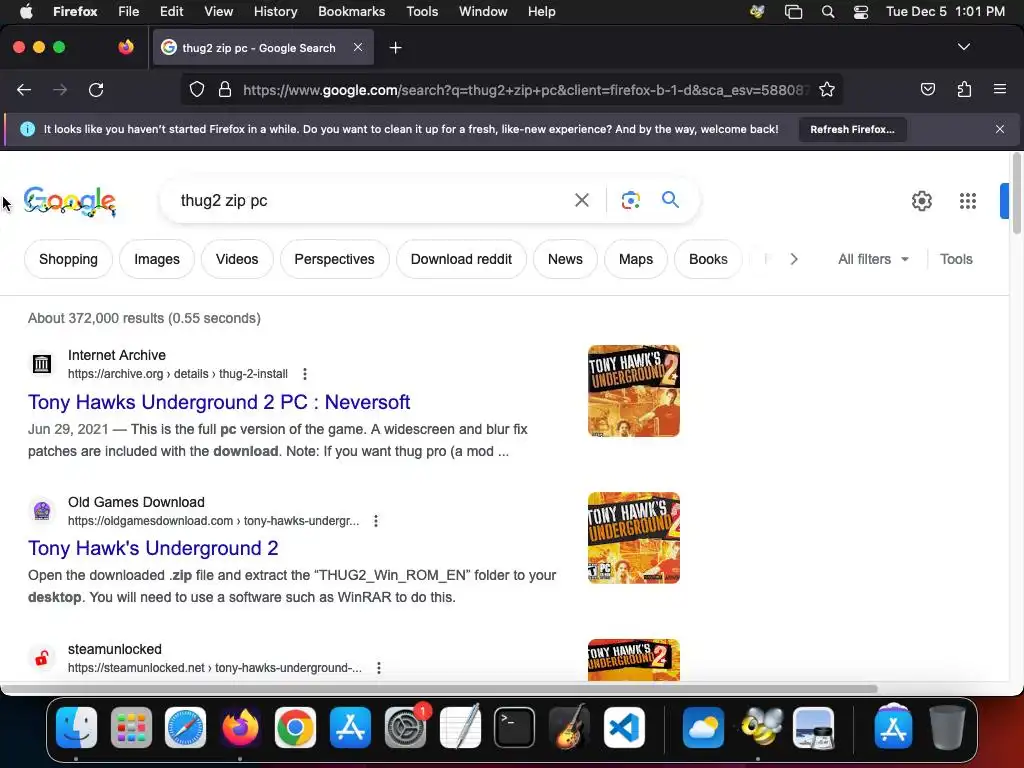This screenshot has height=768, width=1024.
Task: Open the tracking protection shield icon
Action: click(197, 89)
